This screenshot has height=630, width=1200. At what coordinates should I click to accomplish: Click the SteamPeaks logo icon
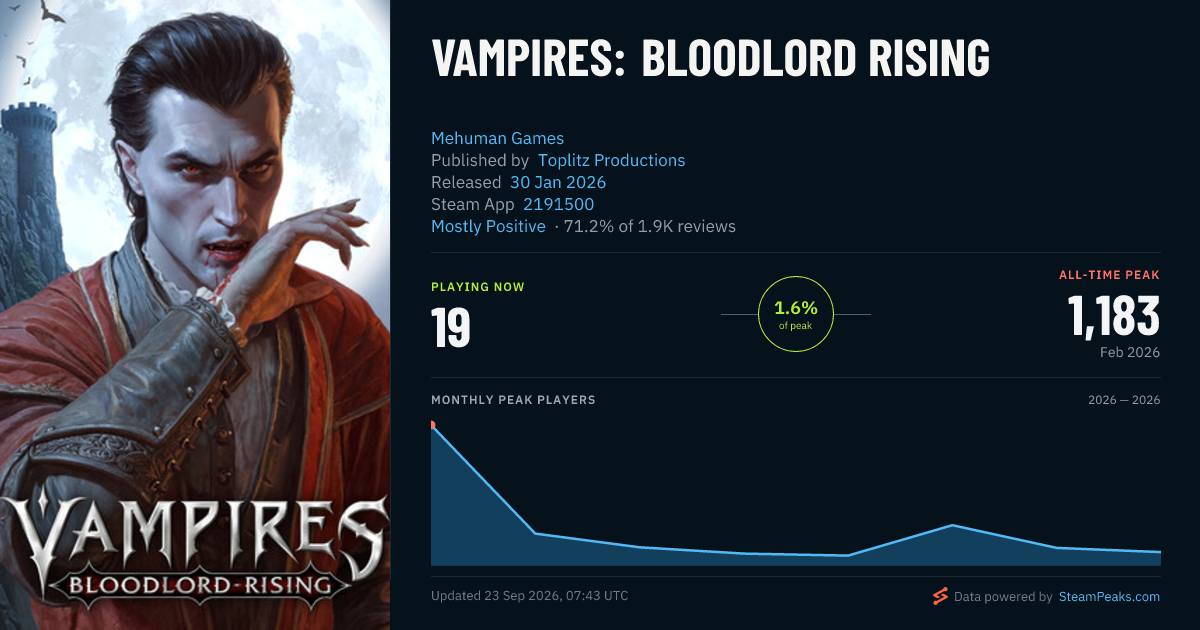pos(940,597)
